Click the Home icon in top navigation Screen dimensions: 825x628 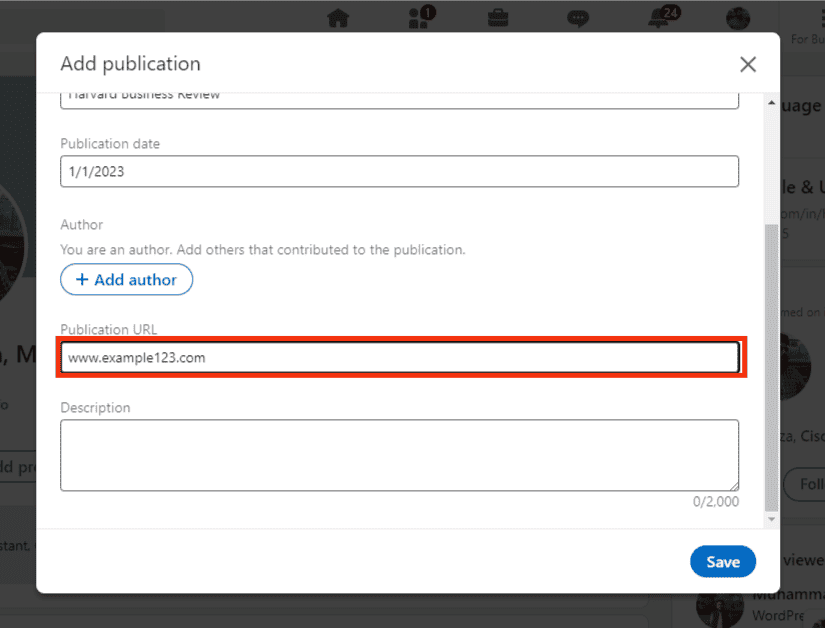tap(338, 18)
